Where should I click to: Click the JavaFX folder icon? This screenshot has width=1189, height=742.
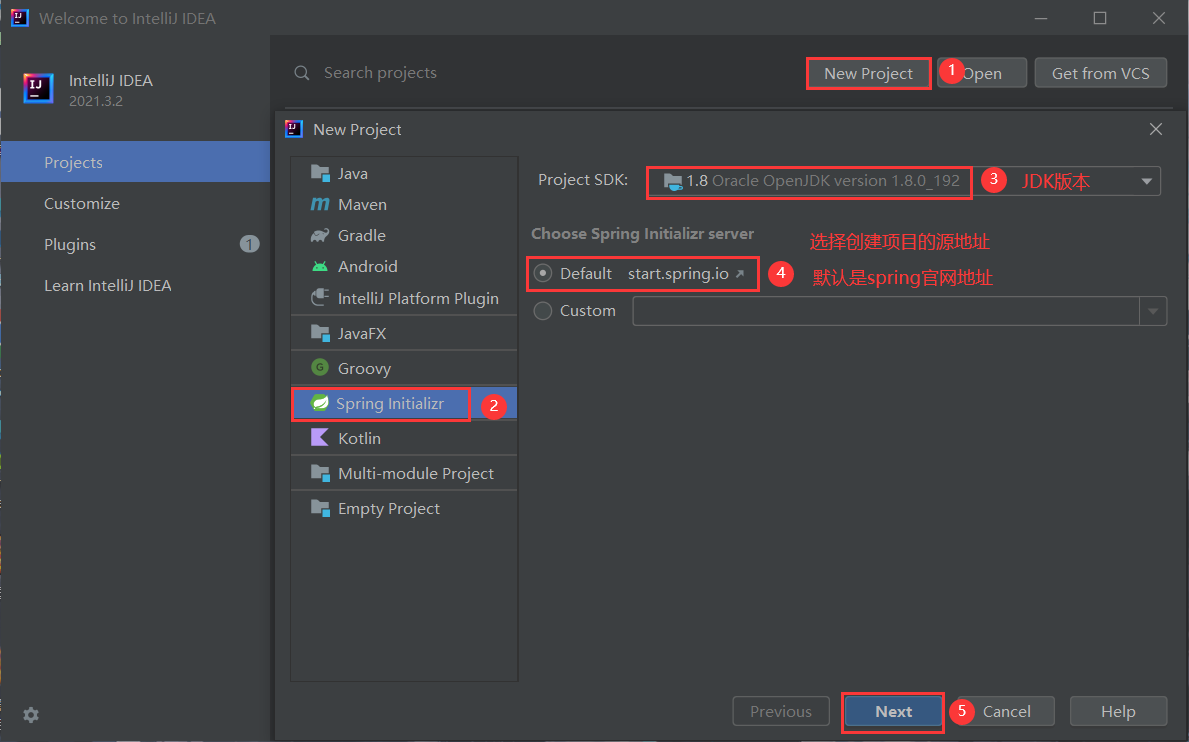pos(320,333)
